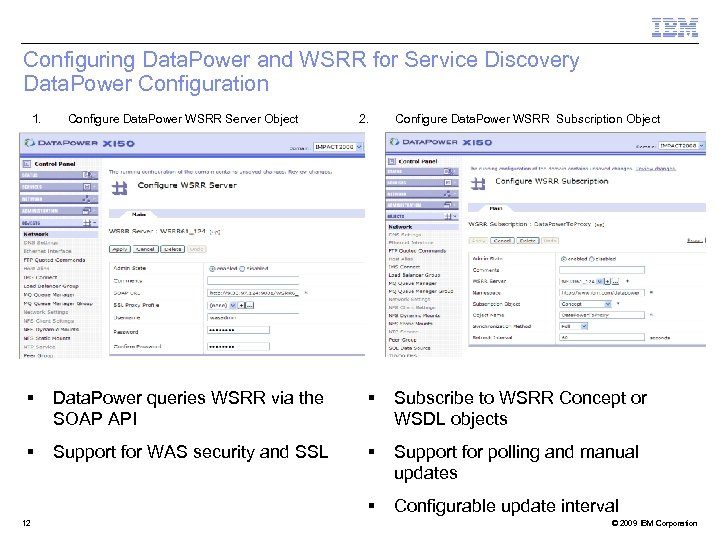Image resolution: width=720 pixels, height=540 pixels.
Task: Open Peer Group in WSRR Subscription sidebar
Action: coord(402,340)
